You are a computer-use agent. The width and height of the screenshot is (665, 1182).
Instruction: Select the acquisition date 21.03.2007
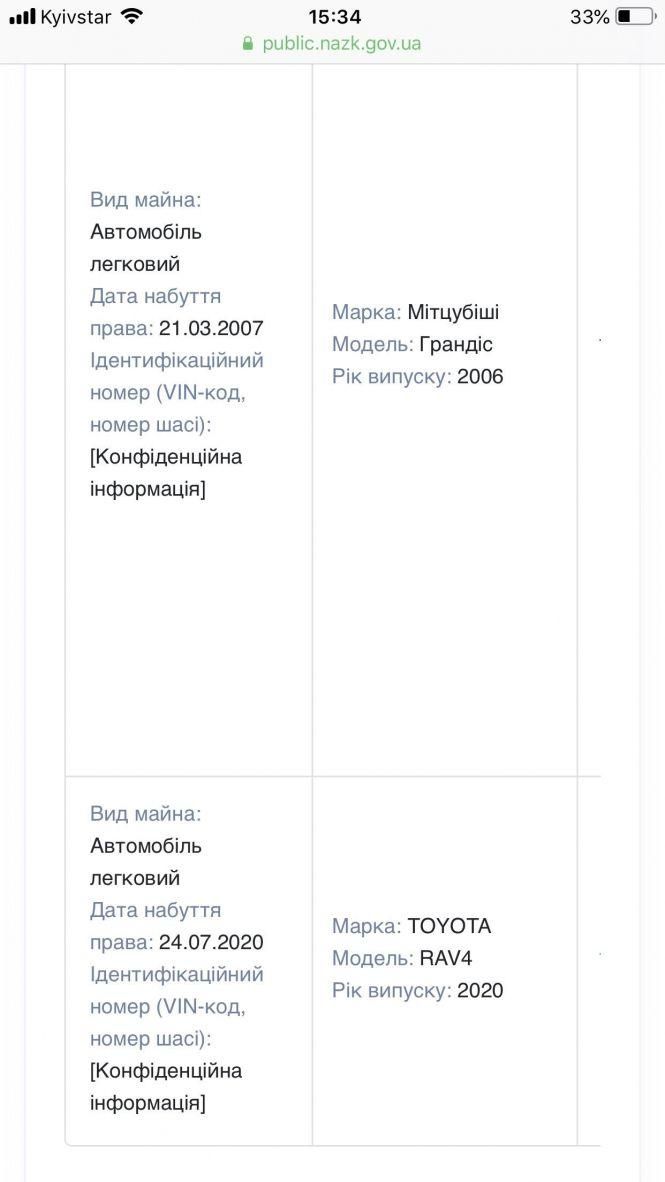point(211,328)
